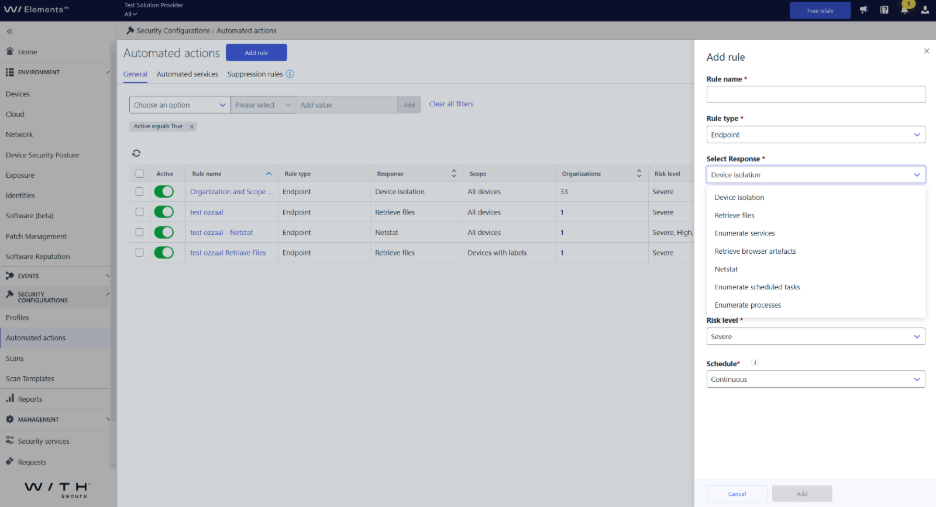Click Cancel in Add rule panel
The image size is (936, 507).
pyautogui.click(x=737, y=494)
